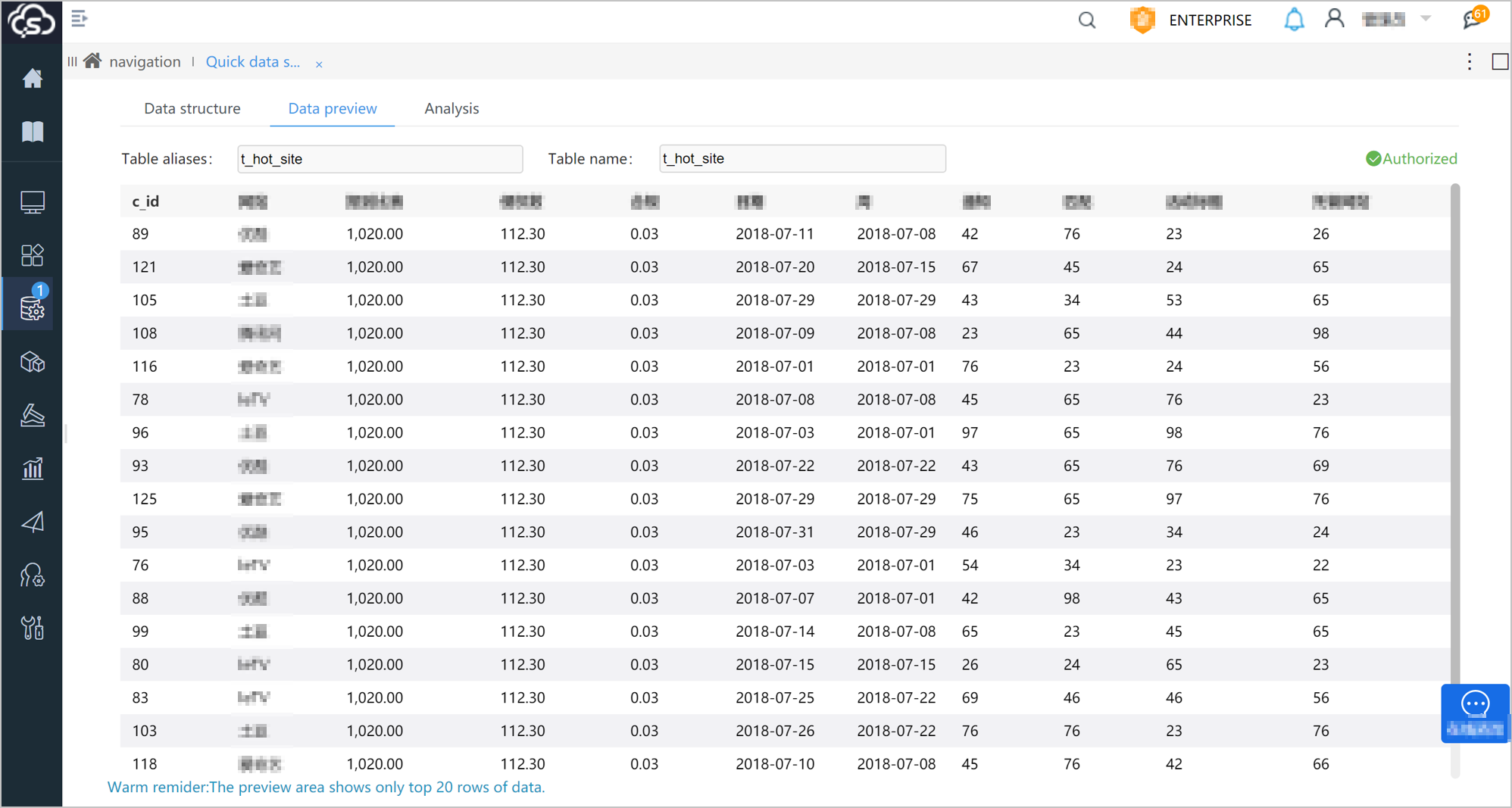Click the ENTERPRISE shield badge icon
The image size is (1512, 808).
pyautogui.click(x=1142, y=20)
